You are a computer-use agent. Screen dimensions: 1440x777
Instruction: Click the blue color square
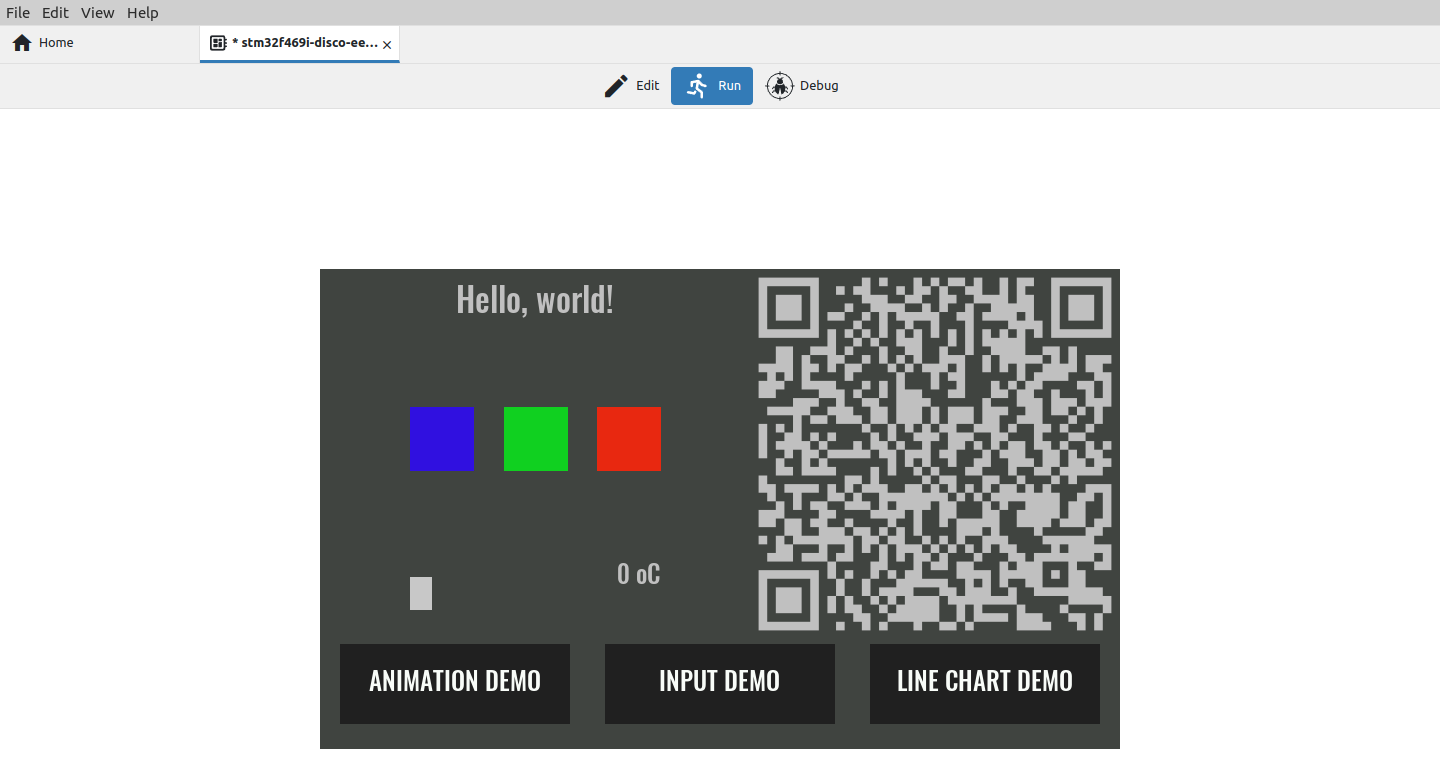tap(442, 439)
